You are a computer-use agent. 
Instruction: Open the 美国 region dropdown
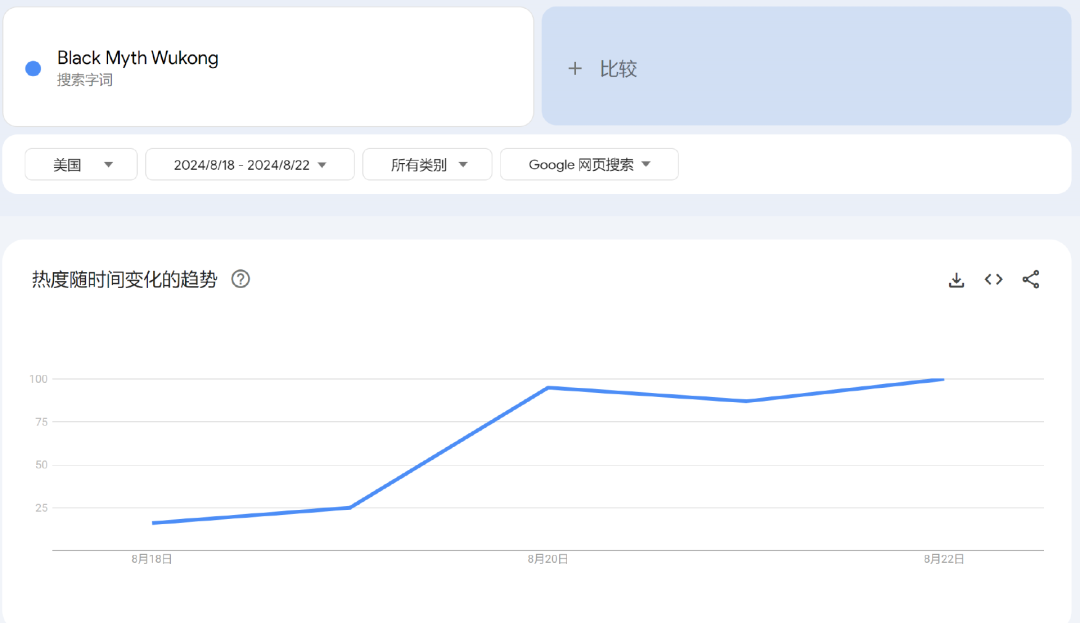click(x=81, y=165)
